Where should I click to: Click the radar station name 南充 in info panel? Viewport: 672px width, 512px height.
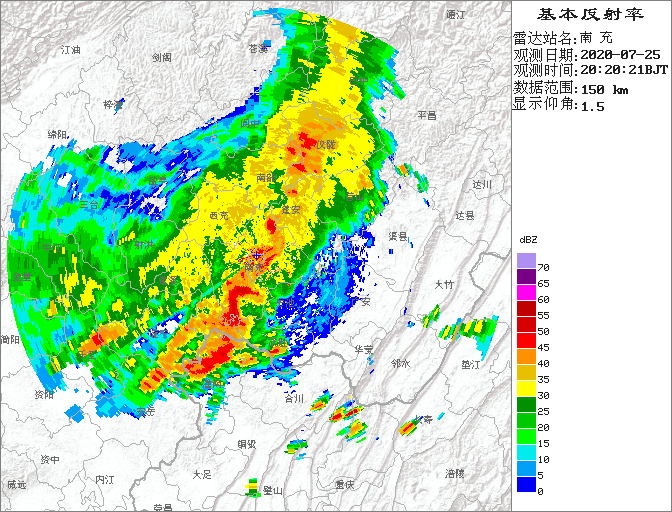pos(594,37)
